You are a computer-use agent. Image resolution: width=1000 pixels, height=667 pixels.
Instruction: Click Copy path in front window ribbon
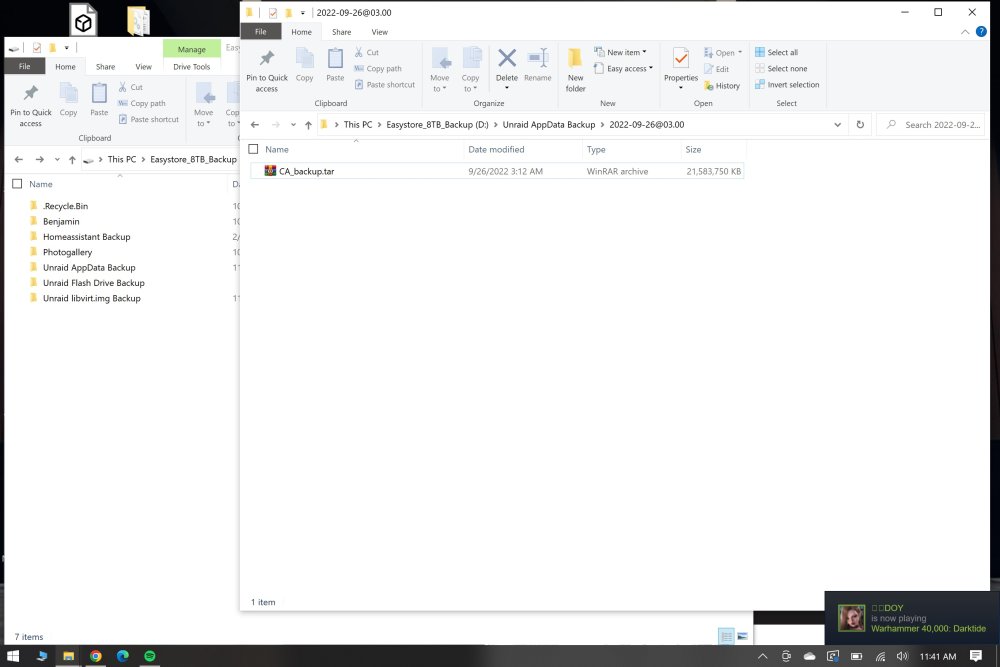click(x=378, y=68)
